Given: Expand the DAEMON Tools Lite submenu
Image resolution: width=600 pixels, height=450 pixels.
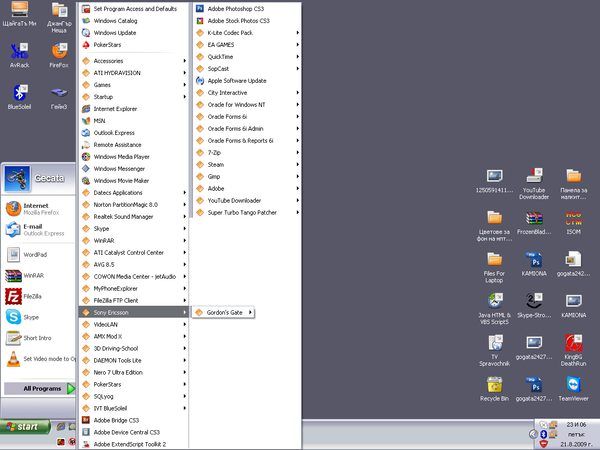Looking at the screenshot, I should (x=134, y=360).
